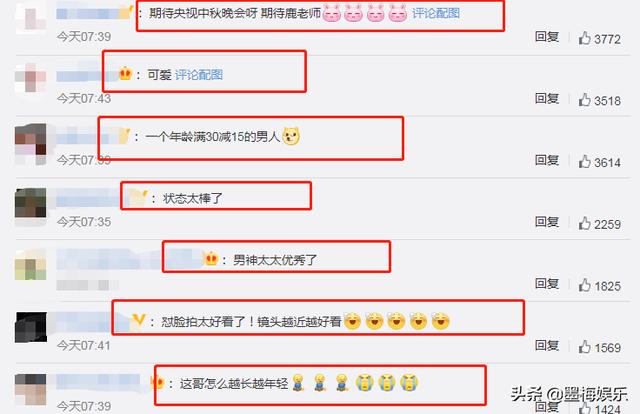The image size is (640, 414).
Task: Reply to the 状态太棒了 comment
Action: tap(547, 222)
